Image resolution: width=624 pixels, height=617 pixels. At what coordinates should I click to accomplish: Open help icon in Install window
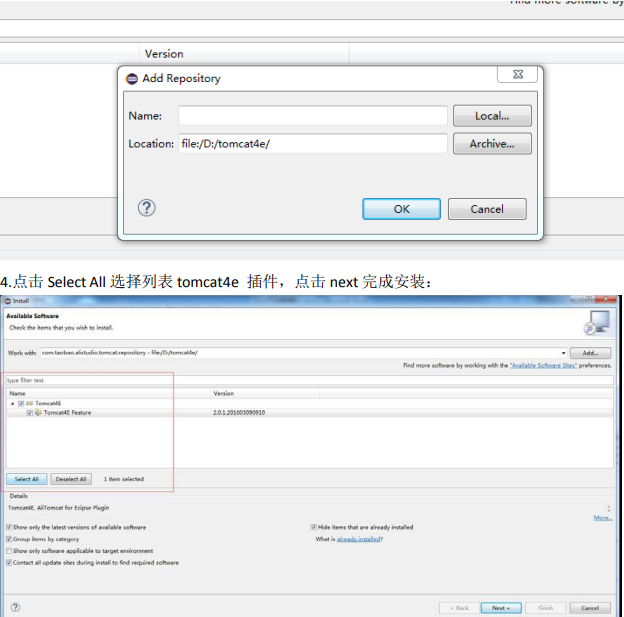click(15, 607)
